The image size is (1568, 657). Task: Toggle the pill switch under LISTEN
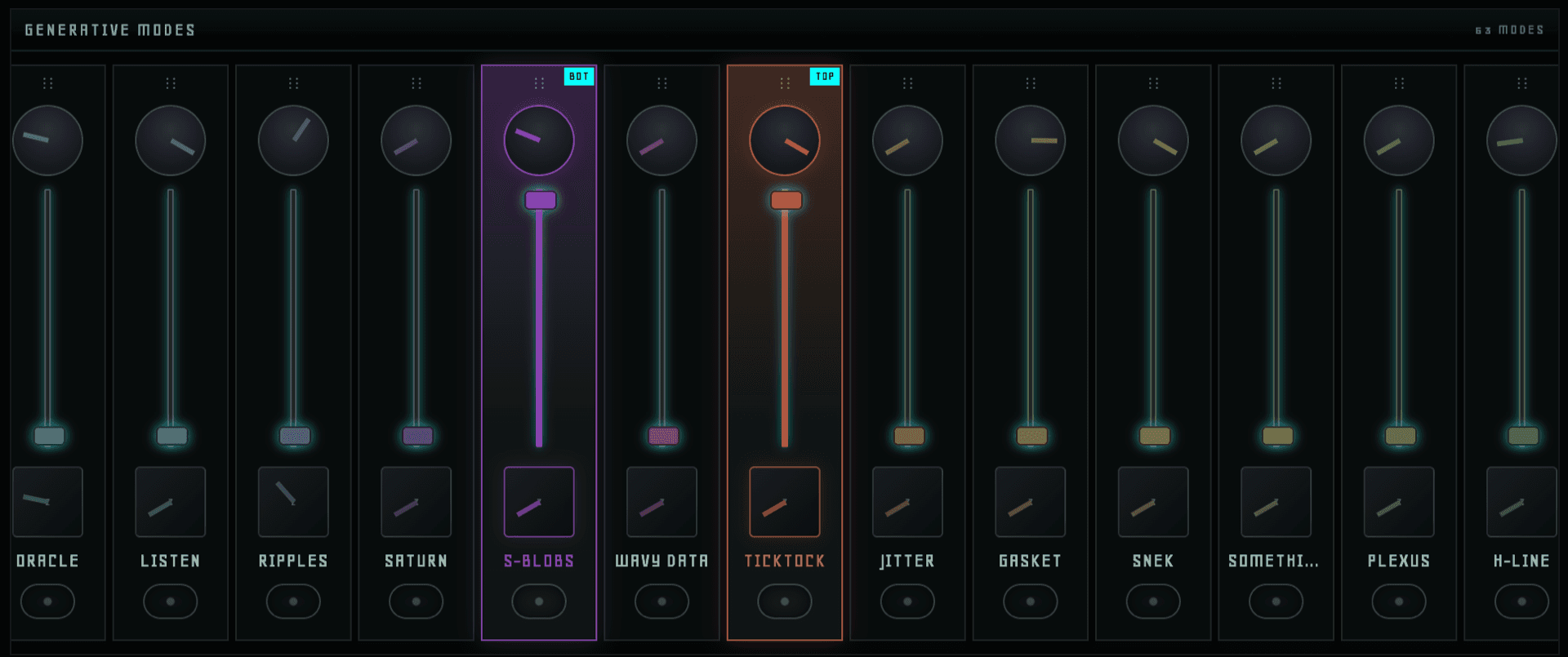tap(171, 602)
